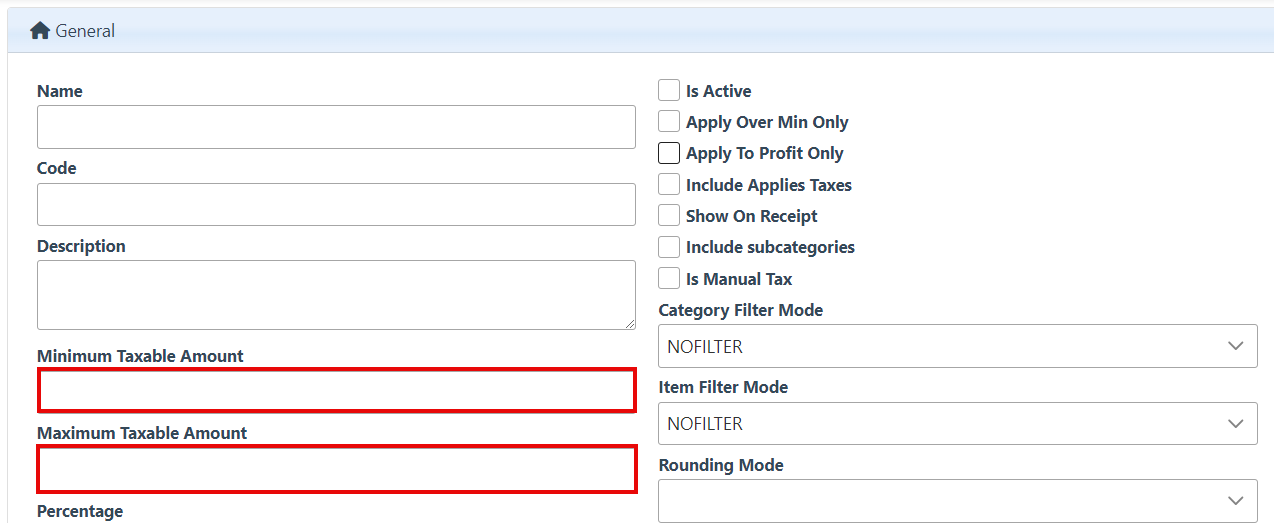The height and width of the screenshot is (523, 1274).
Task: Select the Minimum Taxable Amount field
Action: 336,390
